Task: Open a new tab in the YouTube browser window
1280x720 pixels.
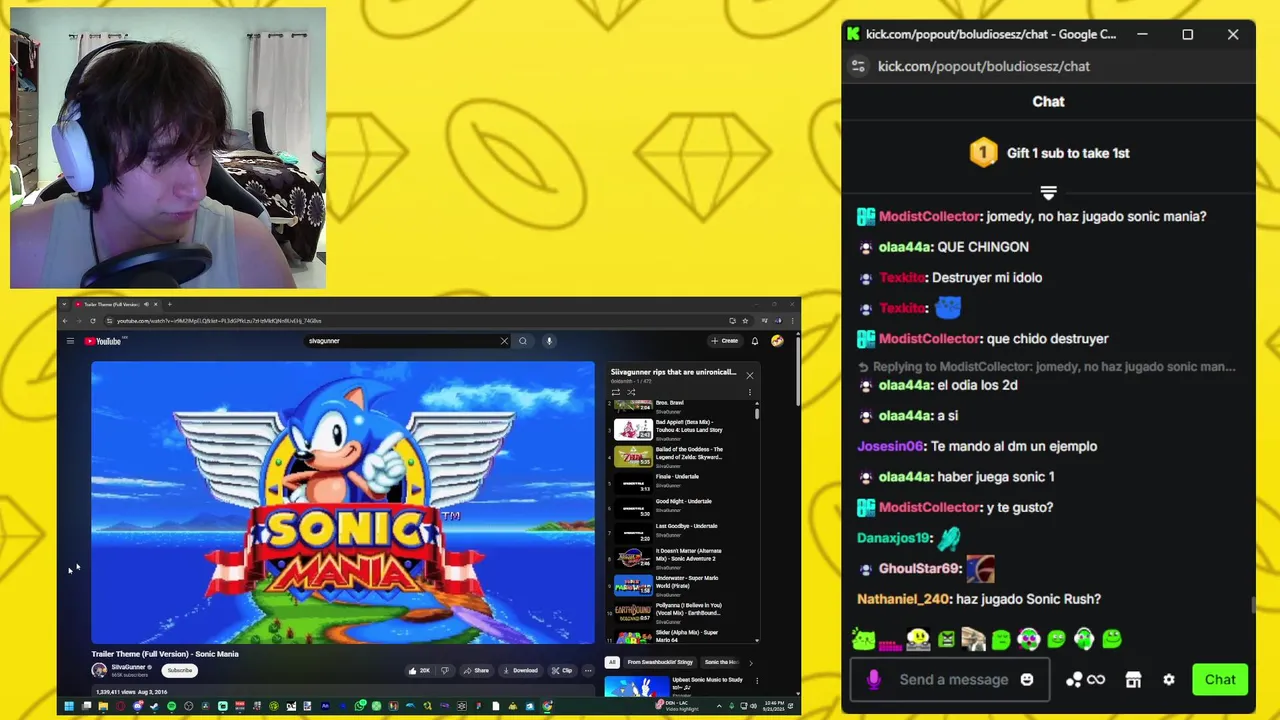Action: pos(169,304)
